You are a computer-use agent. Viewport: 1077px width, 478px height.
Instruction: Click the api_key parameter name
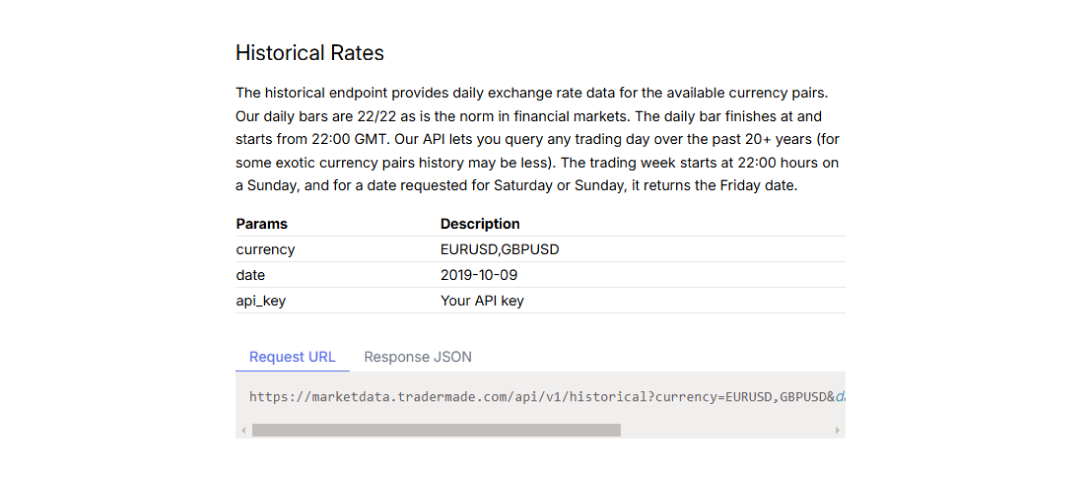(x=260, y=301)
